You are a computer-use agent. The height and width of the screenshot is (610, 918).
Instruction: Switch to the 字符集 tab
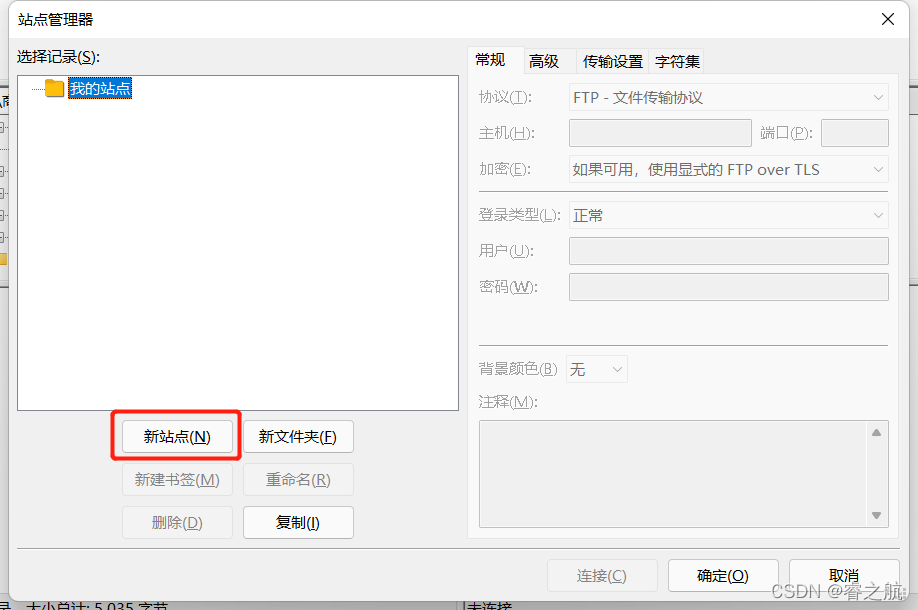[676, 60]
